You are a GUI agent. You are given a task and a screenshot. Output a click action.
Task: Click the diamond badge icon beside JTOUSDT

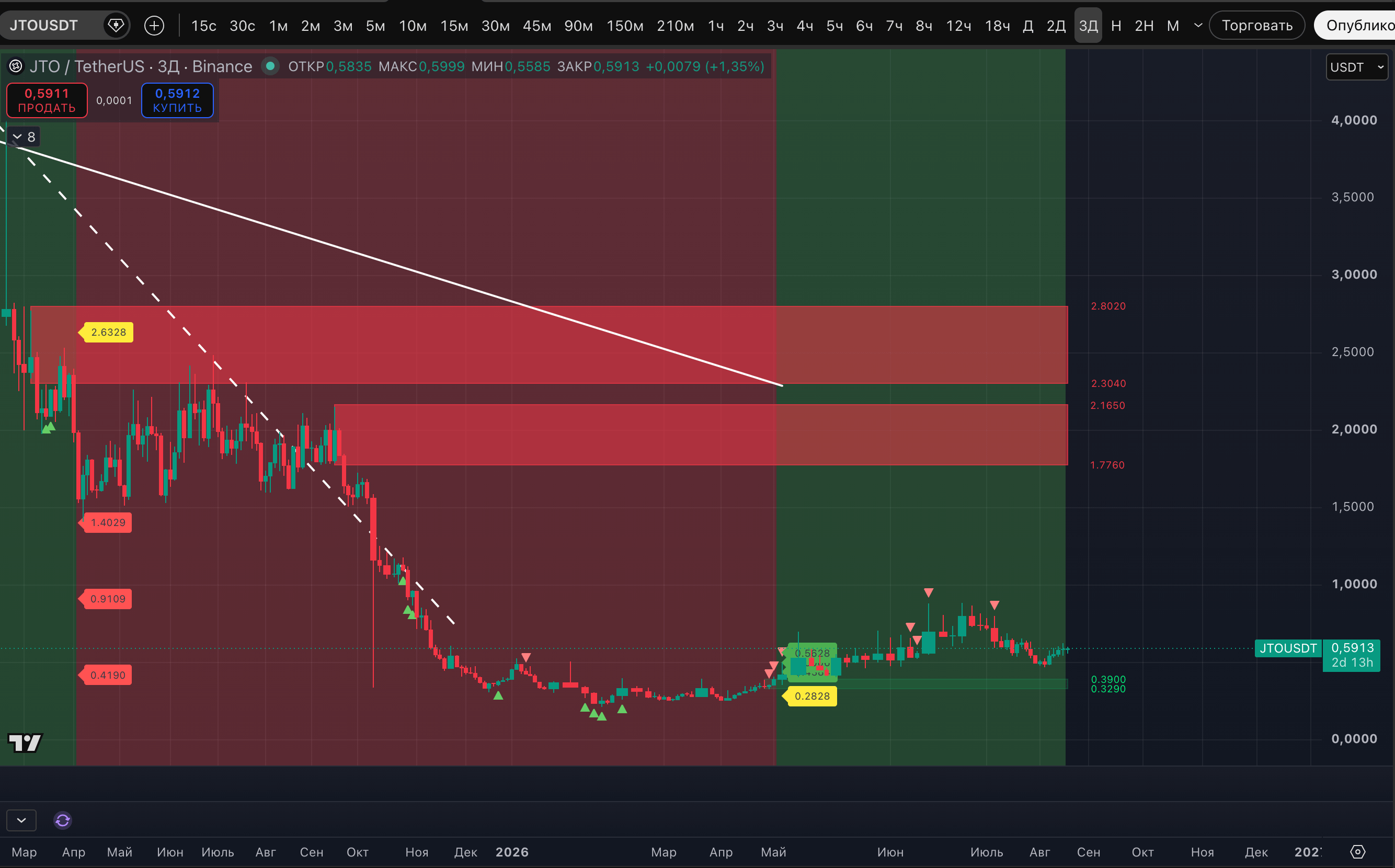pos(117,25)
